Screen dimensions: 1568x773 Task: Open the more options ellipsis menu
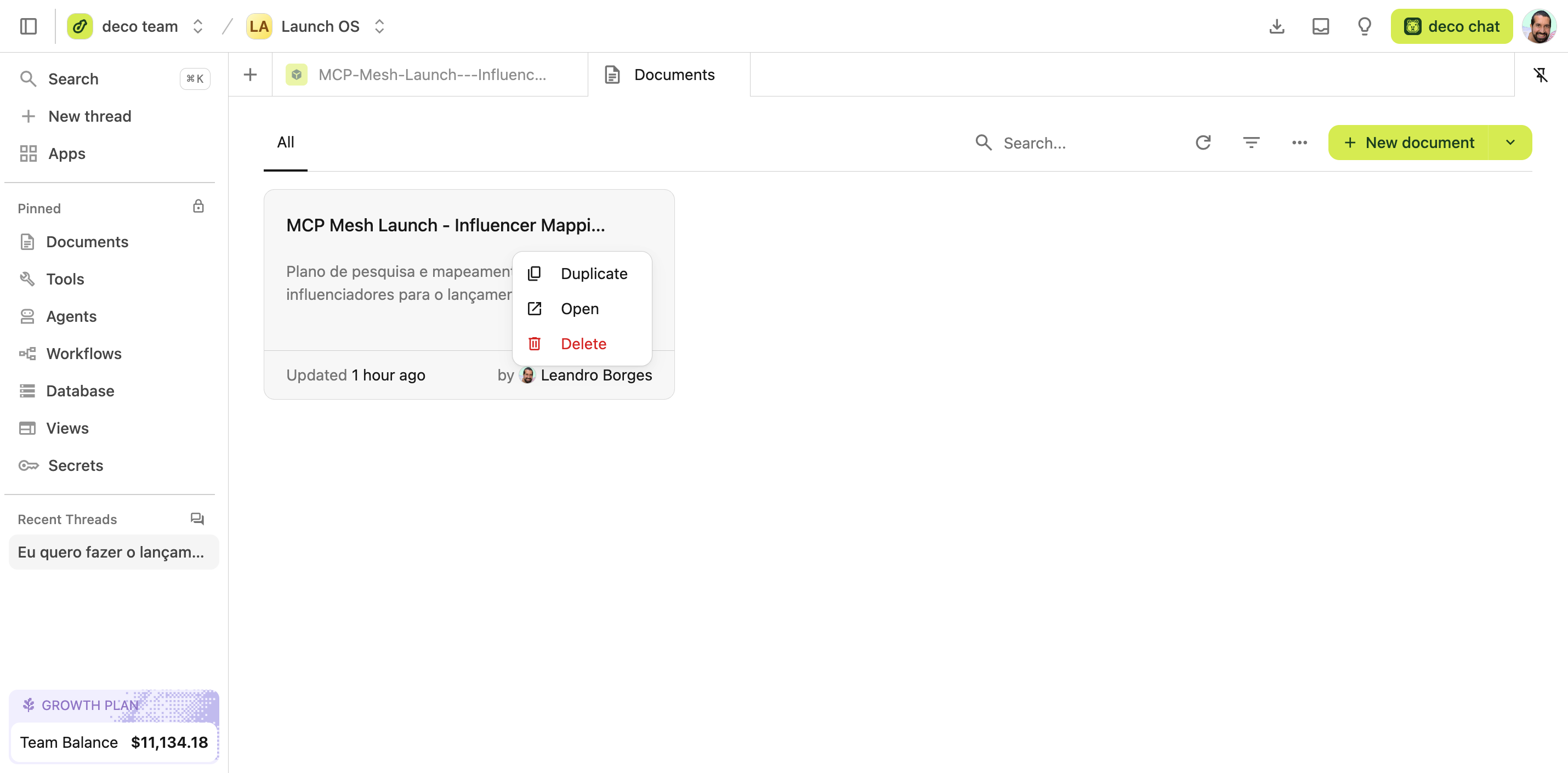coord(1299,143)
